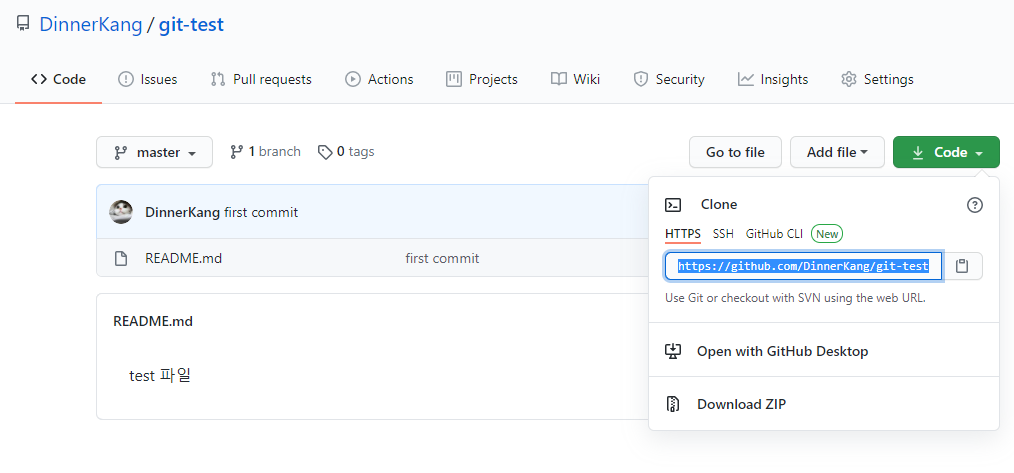Toggle the green Code dropdown button

946,152
